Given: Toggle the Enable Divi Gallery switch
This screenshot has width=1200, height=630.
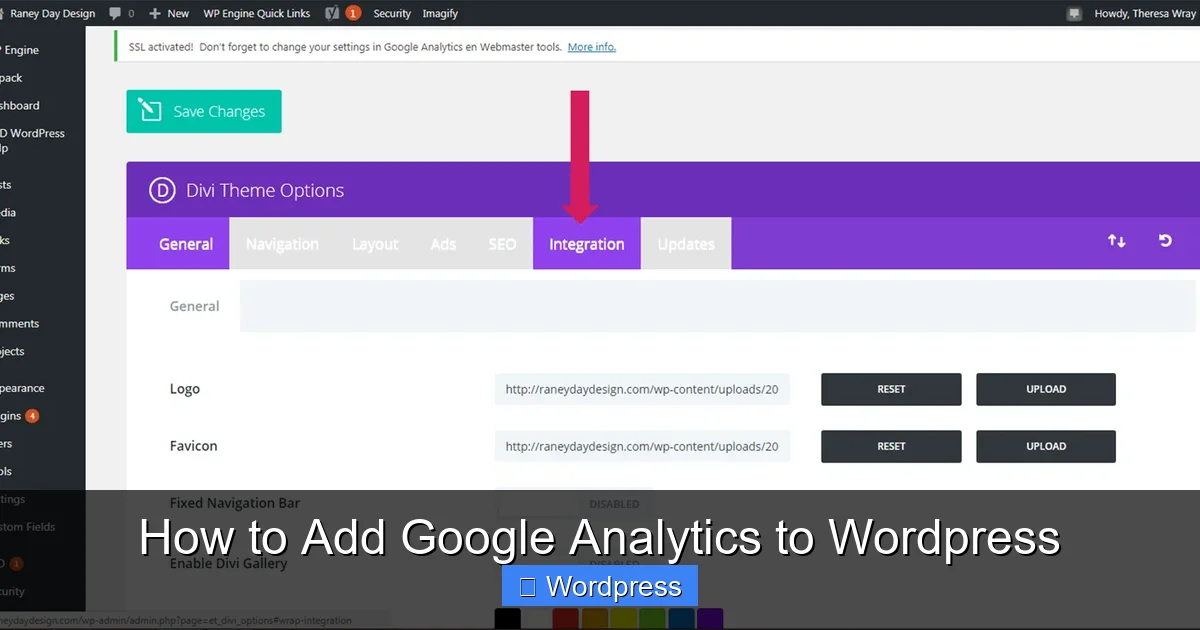Looking at the screenshot, I should pyautogui.click(x=574, y=563).
